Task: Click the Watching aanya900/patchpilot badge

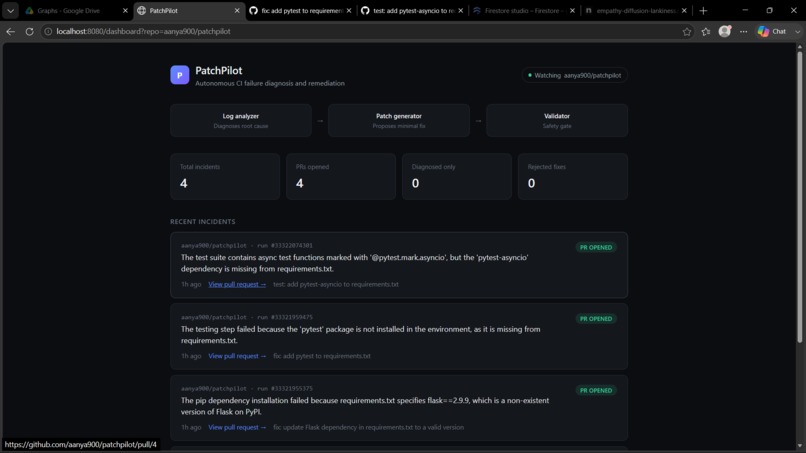Action: 574,75
